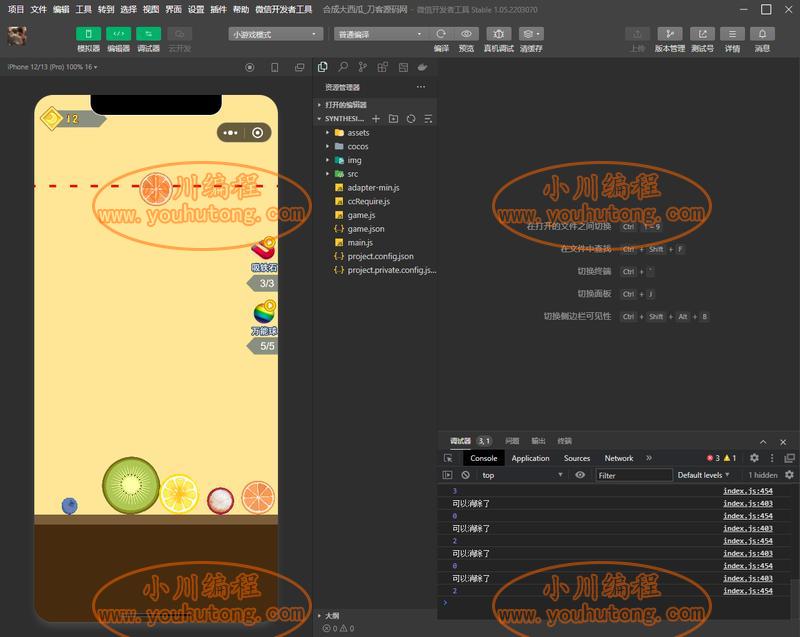Refresh the file explorer tree
The height and width of the screenshot is (637, 800).
[x=411, y=118]
